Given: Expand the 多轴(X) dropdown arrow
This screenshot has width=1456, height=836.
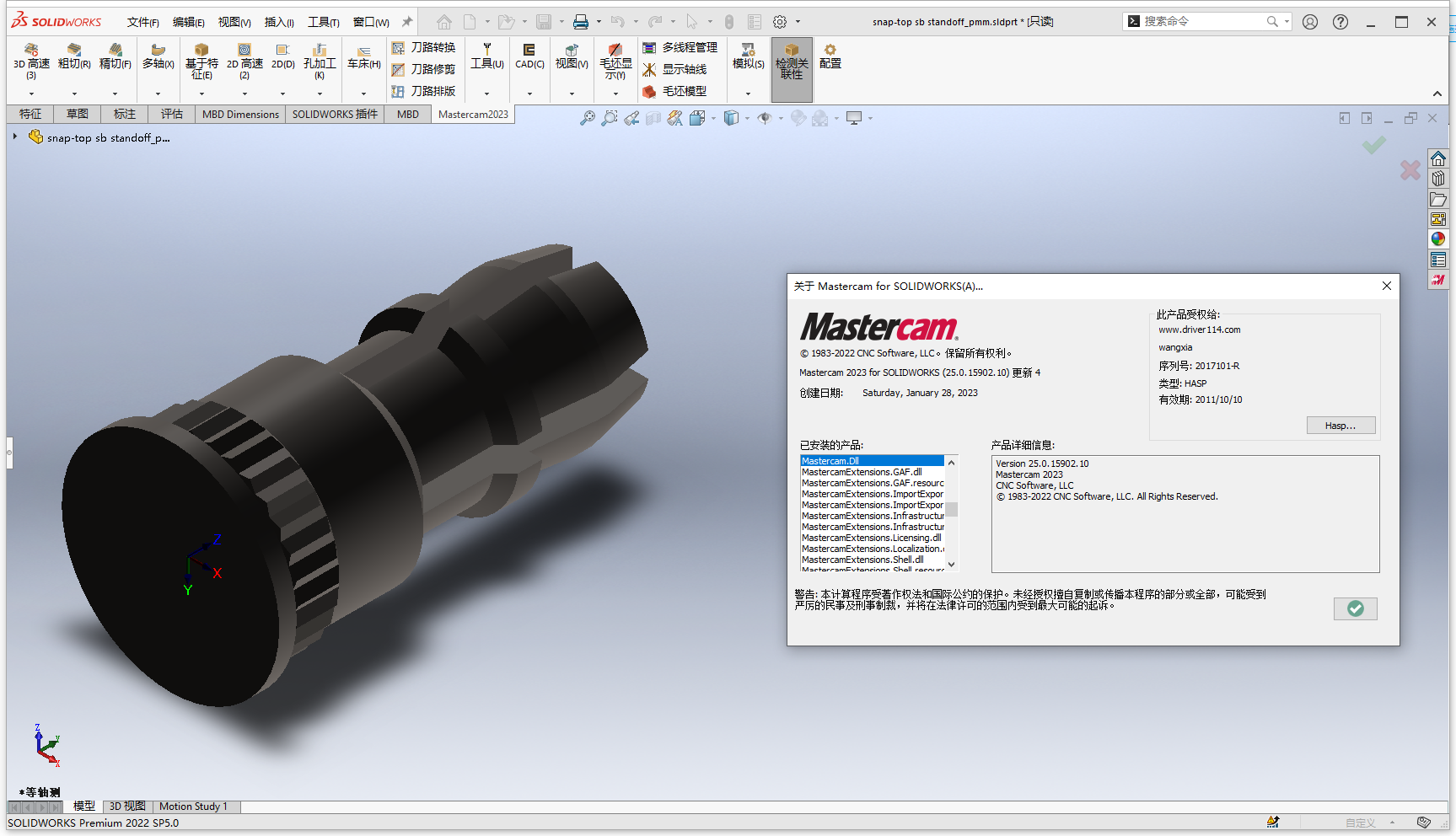Looking at the screenshot, I should click(x=158, y=94).
